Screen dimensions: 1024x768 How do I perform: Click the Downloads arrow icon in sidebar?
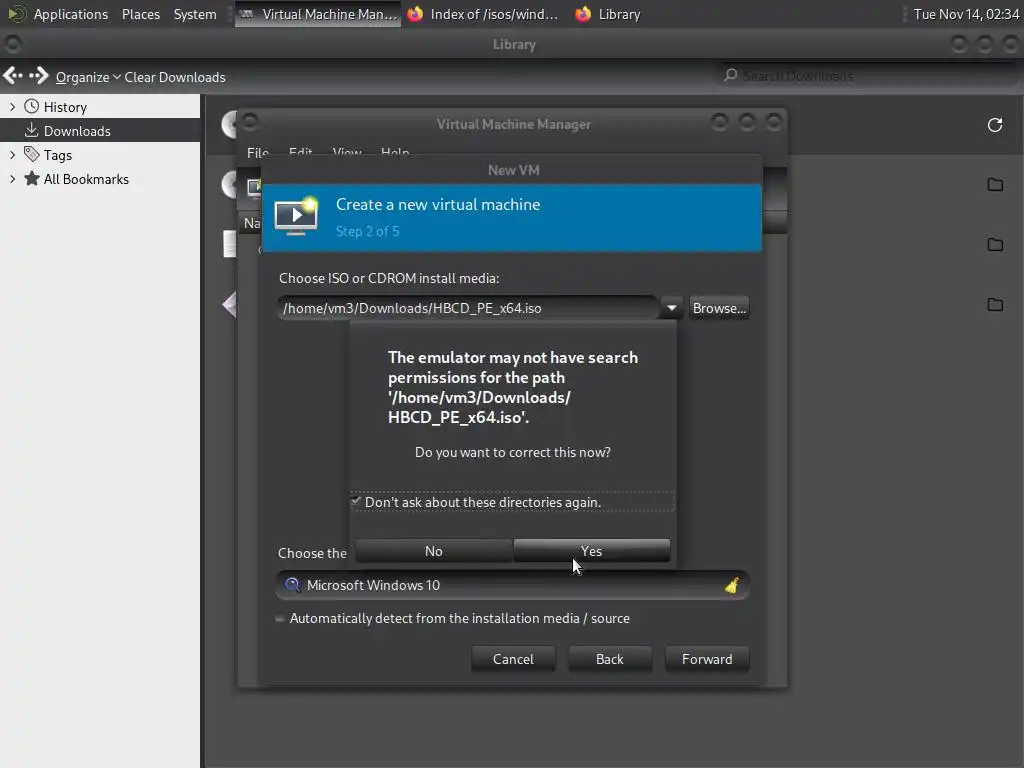point(31,130)
